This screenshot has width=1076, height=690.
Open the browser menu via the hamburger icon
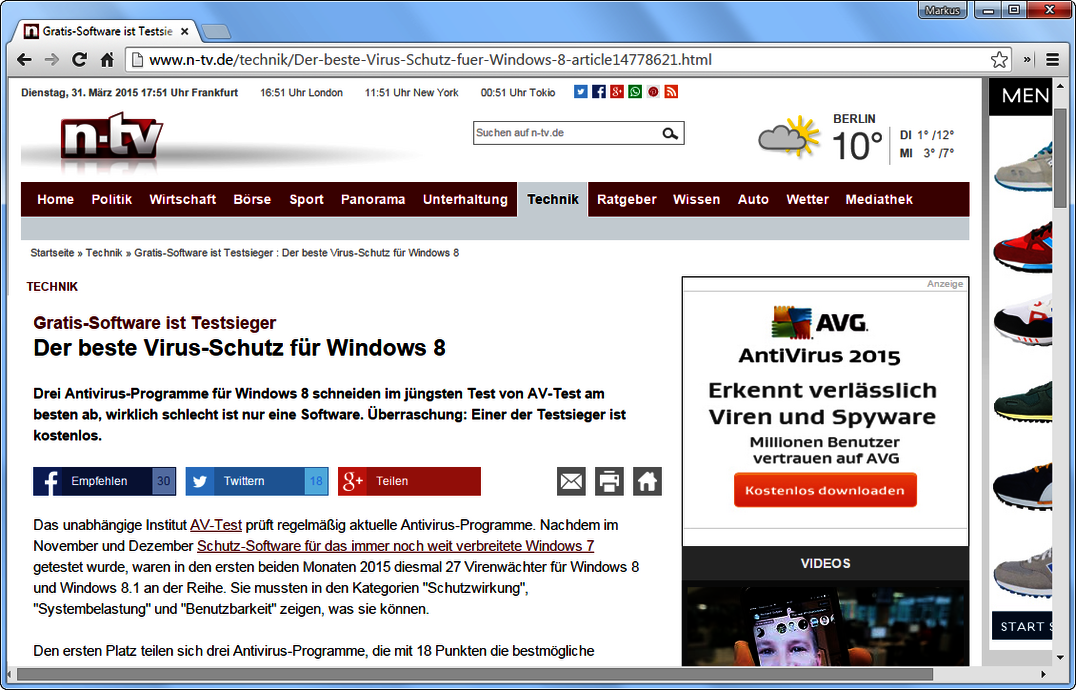1052,60
